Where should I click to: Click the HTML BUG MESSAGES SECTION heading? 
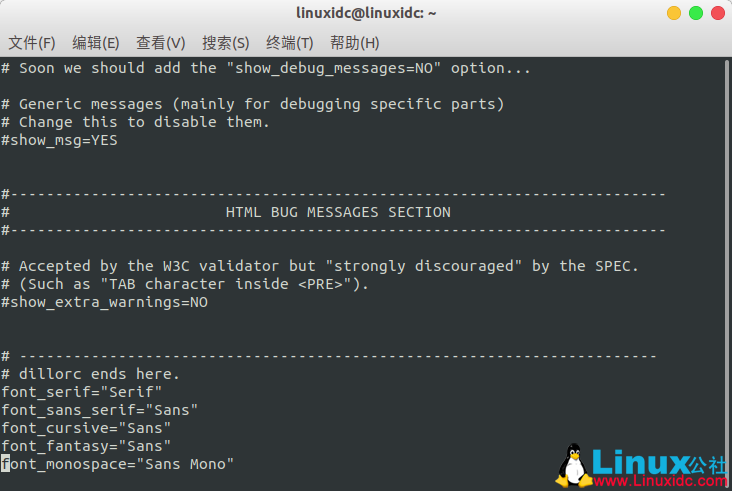(338, 212)
